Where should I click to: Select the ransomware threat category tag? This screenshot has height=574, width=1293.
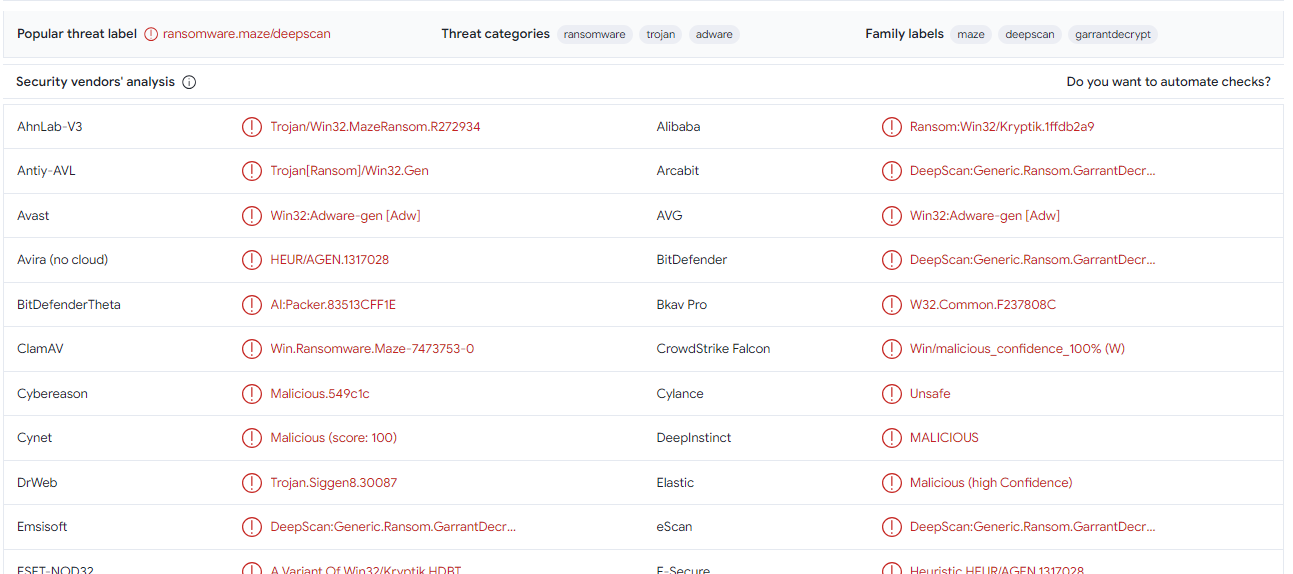click(595, 34)
